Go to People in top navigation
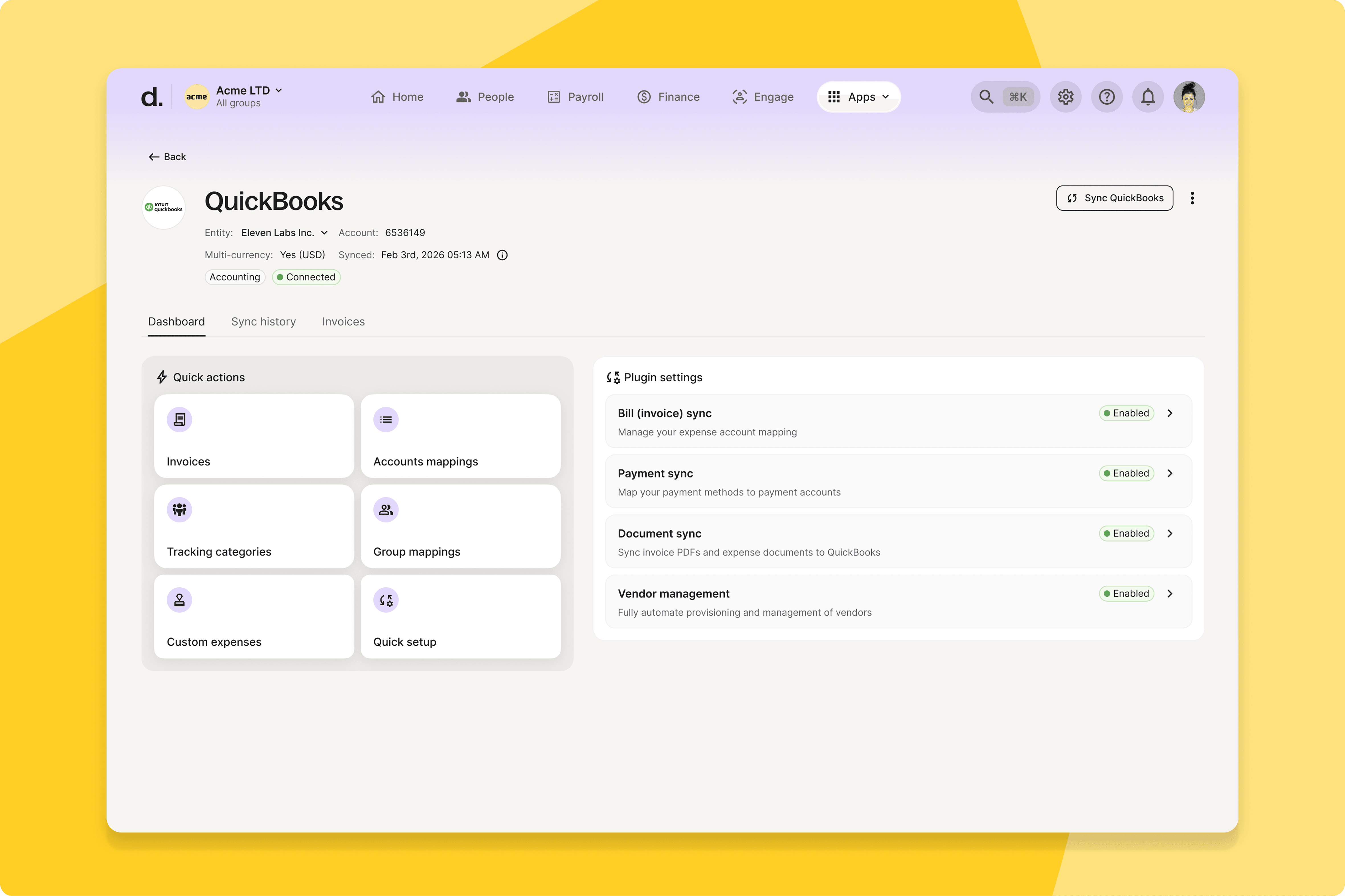1345x896 pixels. click(x=485, y=97)
